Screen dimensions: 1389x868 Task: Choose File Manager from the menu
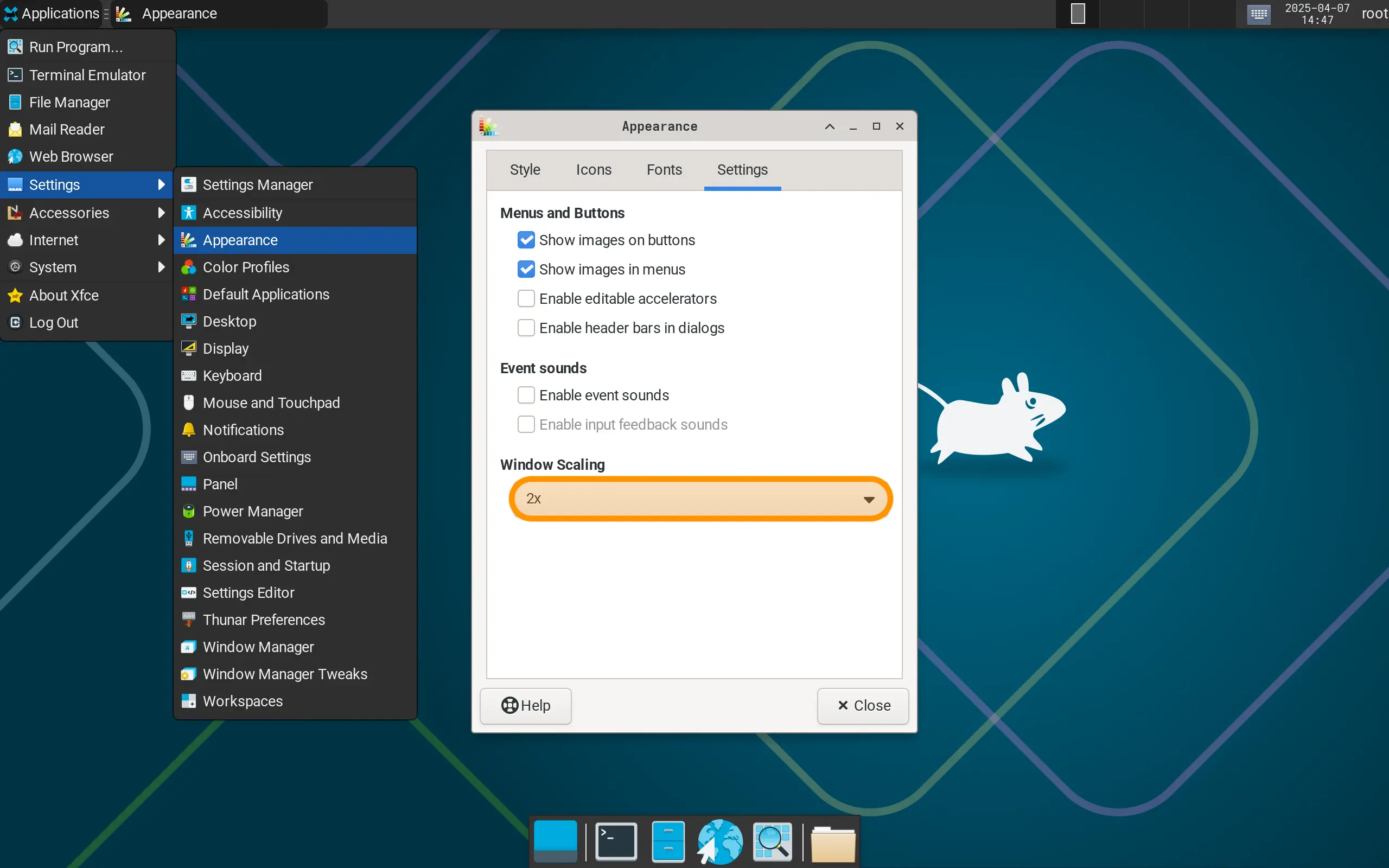[x=87, y=102]
